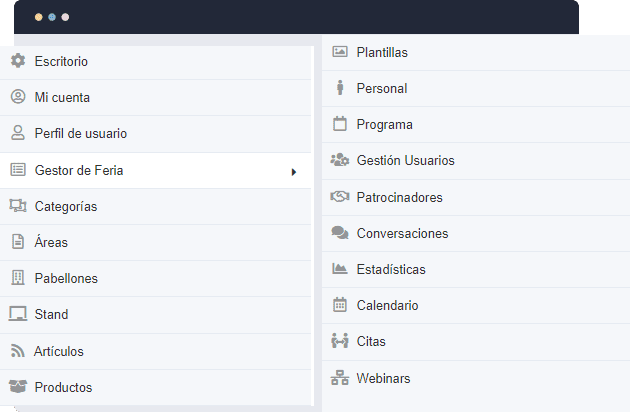This screenshot has width=630, height=412.
Task: Open the Conversaciones submenu link
Action: [402, 233]
